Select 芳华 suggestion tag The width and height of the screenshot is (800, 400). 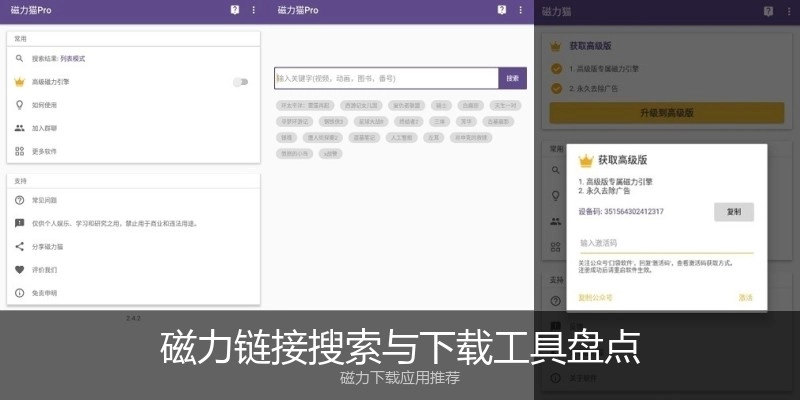pyautogui.click(x=466, y=121)
